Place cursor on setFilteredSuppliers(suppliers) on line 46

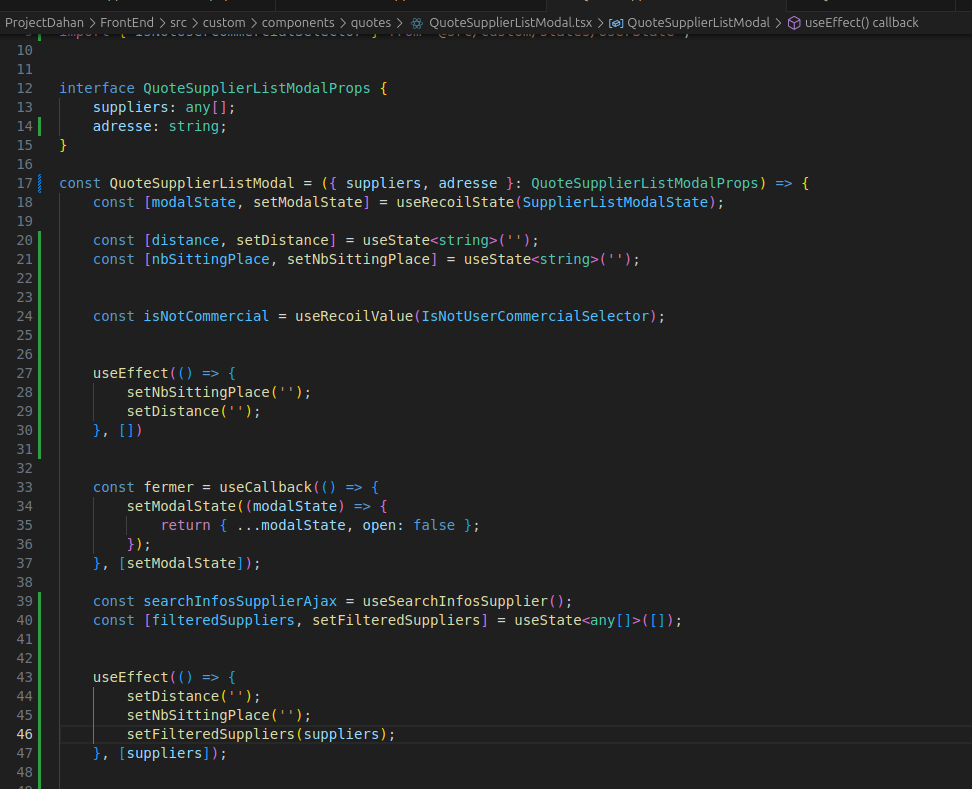pos(260,734)
